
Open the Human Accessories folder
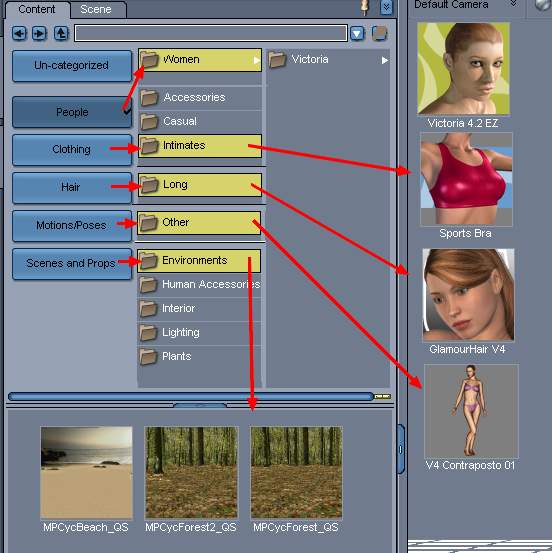click(x=199, y=285)
